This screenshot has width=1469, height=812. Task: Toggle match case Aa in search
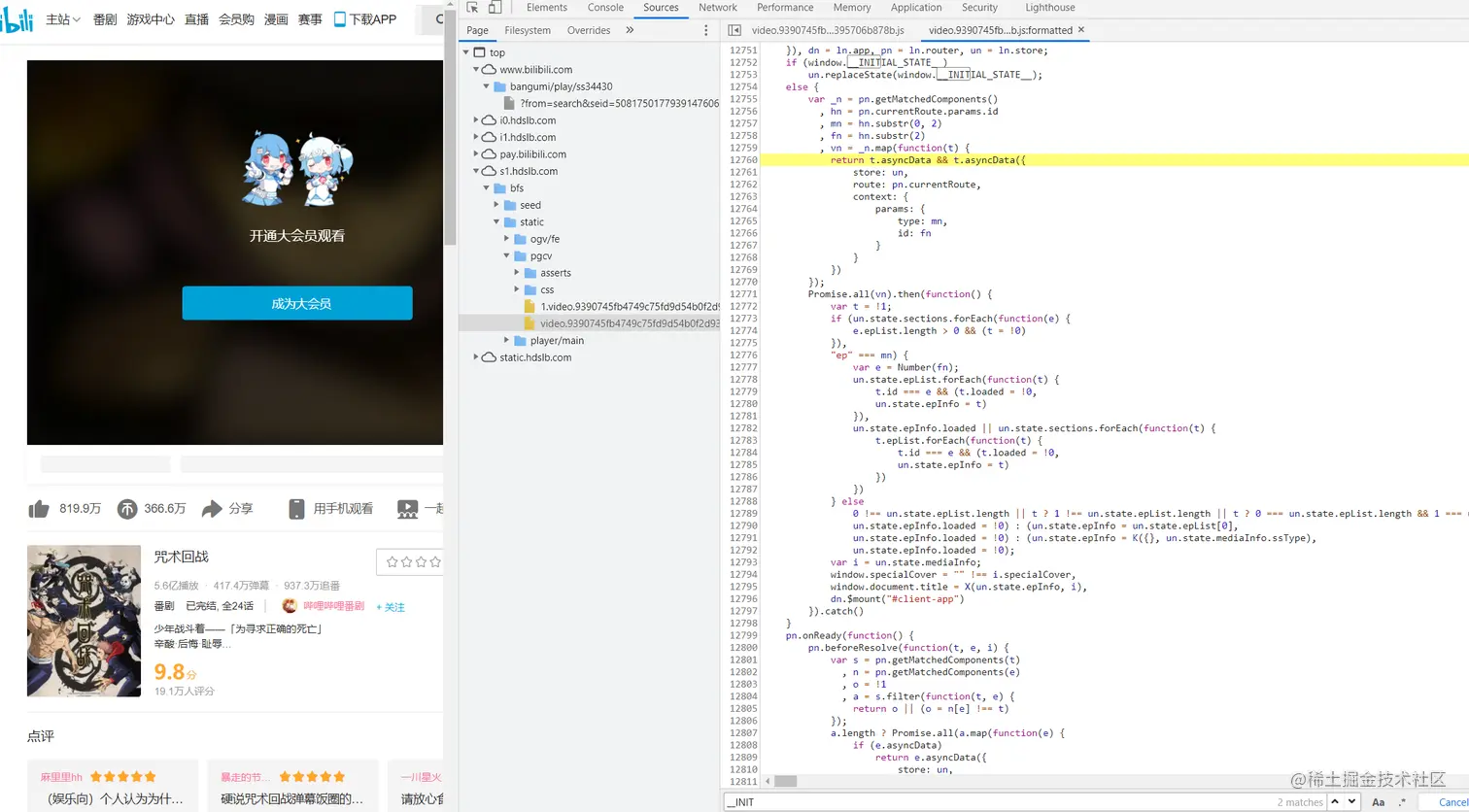(x=1378, y=802)
